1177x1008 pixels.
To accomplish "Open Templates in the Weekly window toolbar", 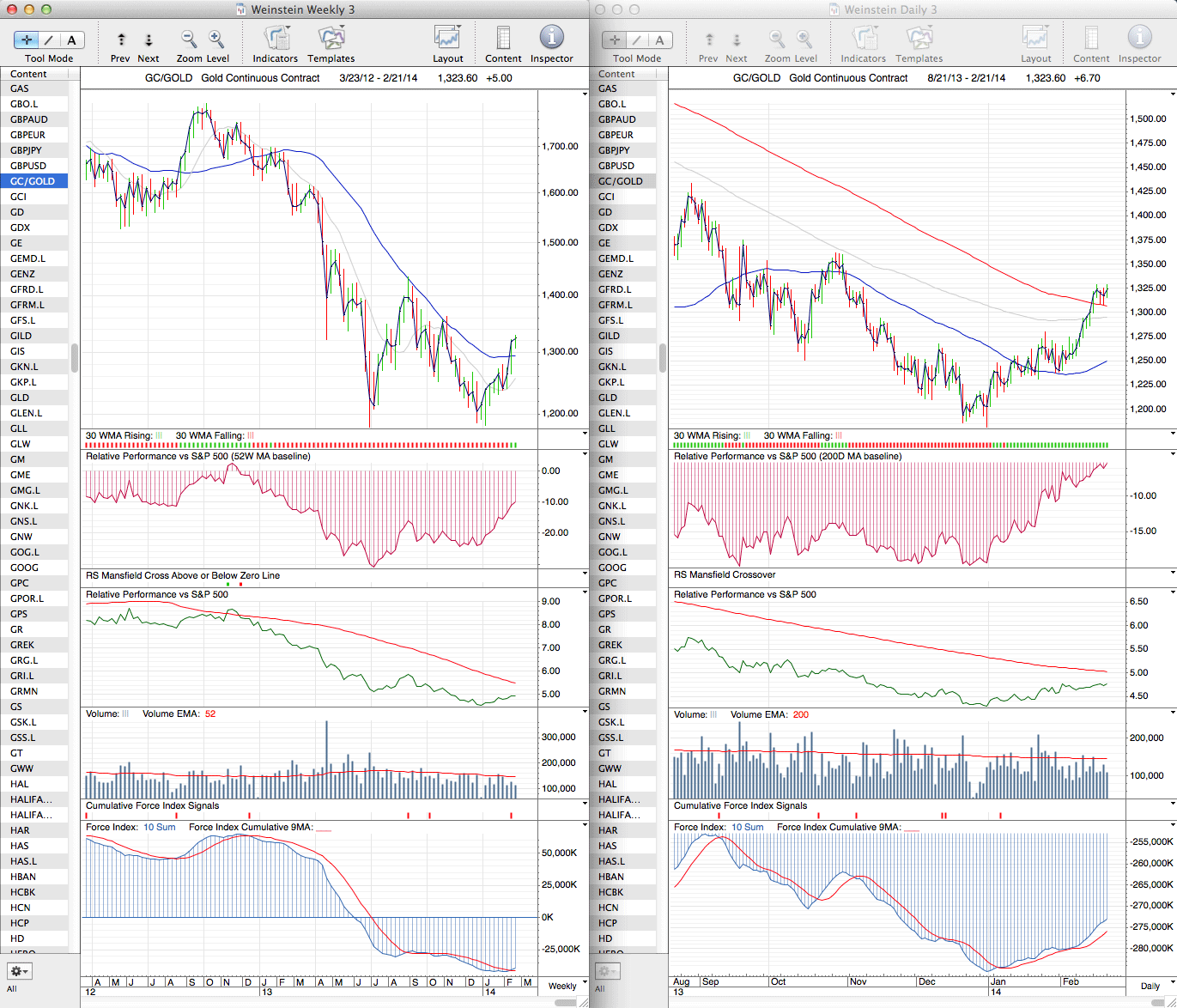I will click(x=331, y=39).
